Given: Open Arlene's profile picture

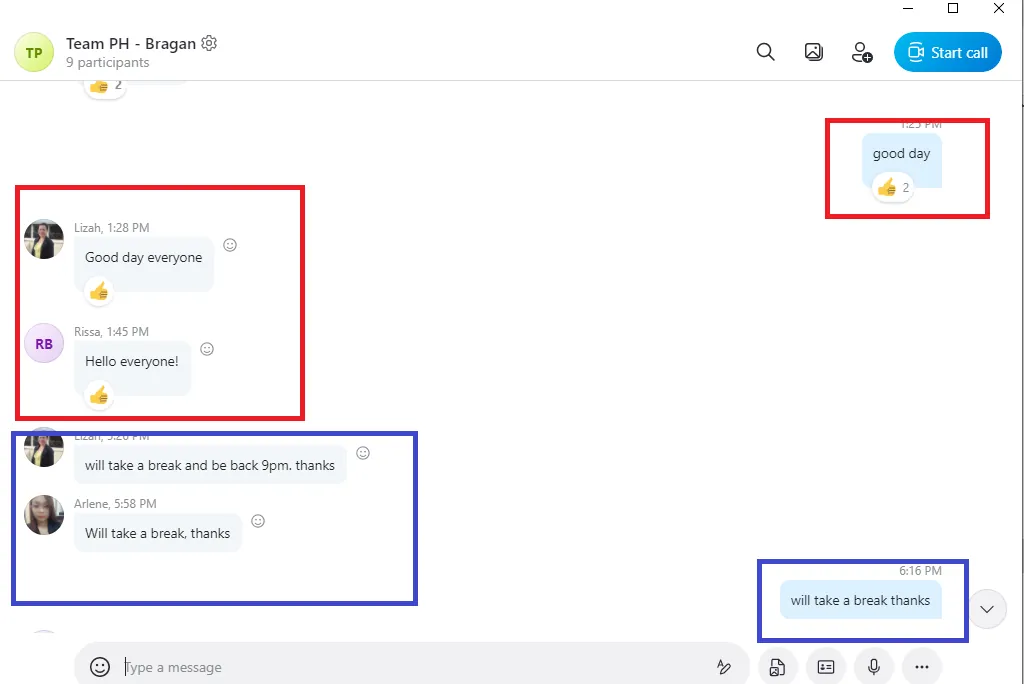Looking at the screenshot, I should [x=44, y=515].
